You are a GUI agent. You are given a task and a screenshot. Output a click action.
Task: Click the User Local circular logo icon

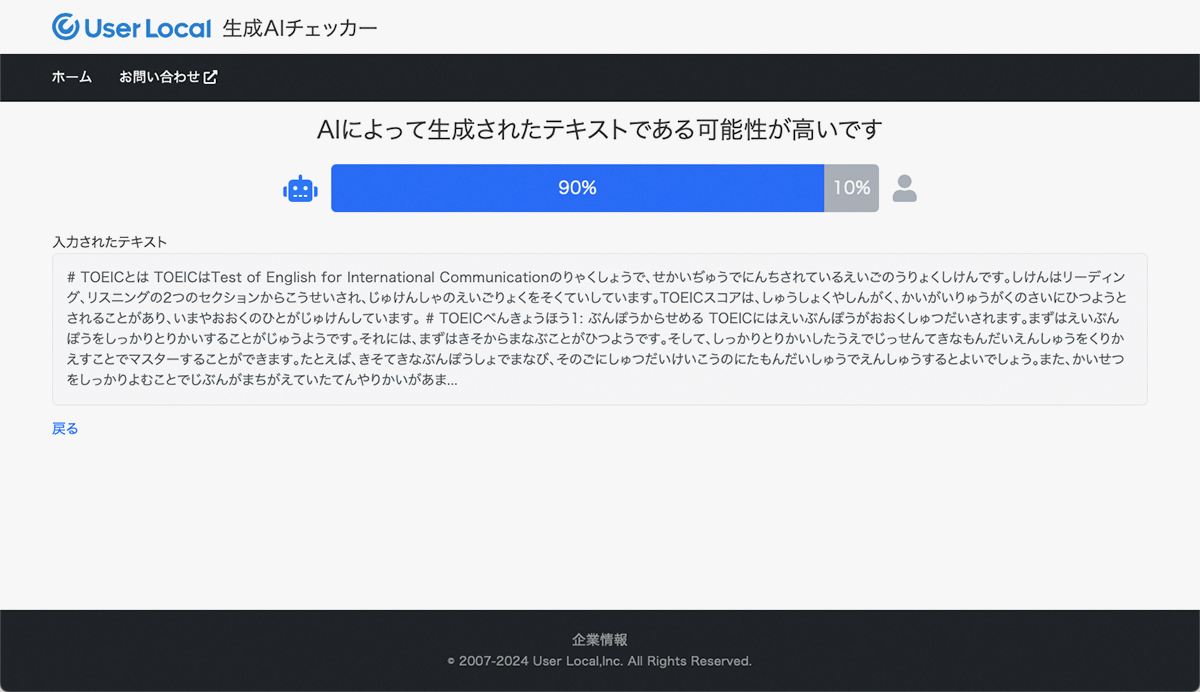coord(66,27)
